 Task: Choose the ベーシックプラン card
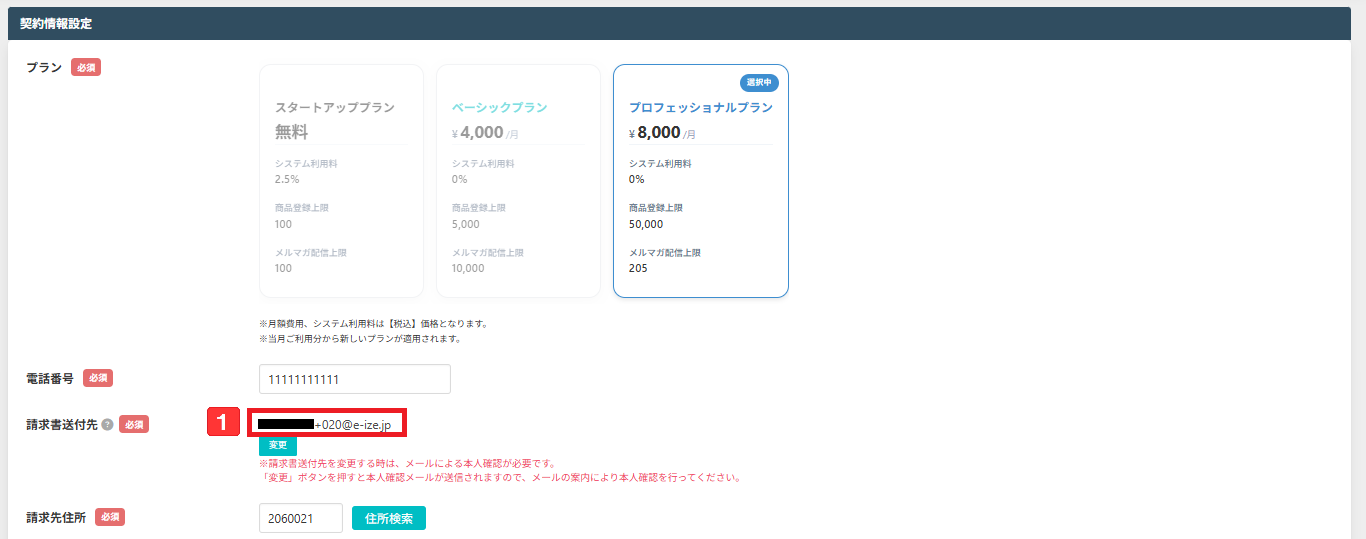point(518,181)
